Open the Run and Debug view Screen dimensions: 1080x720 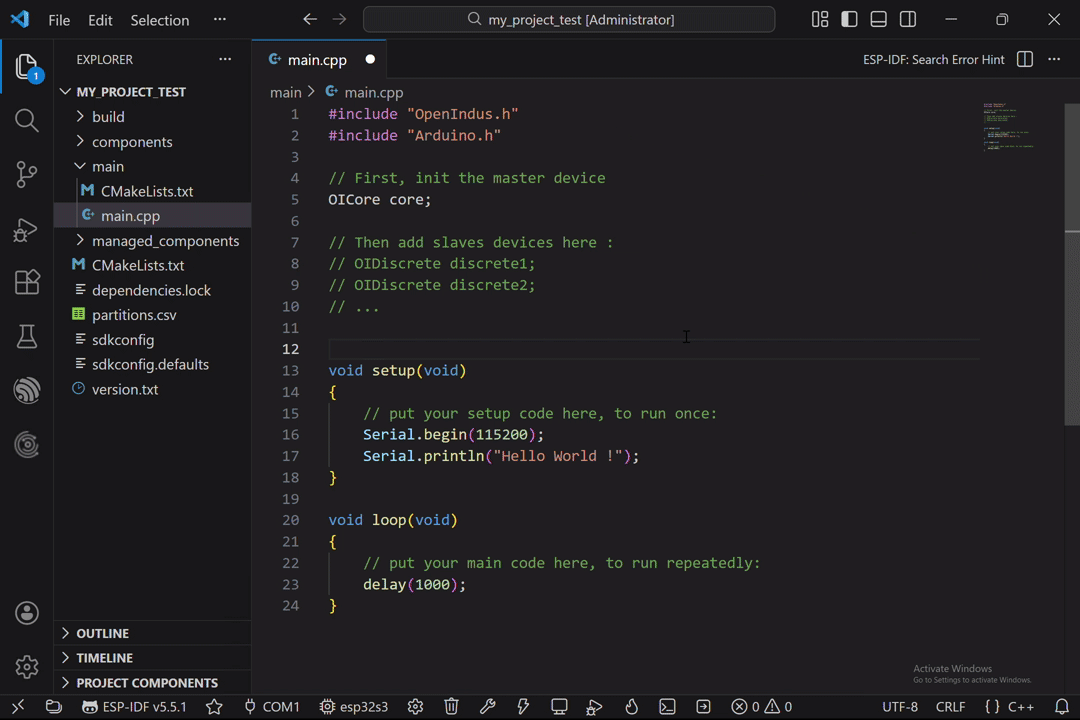point(27,229)
